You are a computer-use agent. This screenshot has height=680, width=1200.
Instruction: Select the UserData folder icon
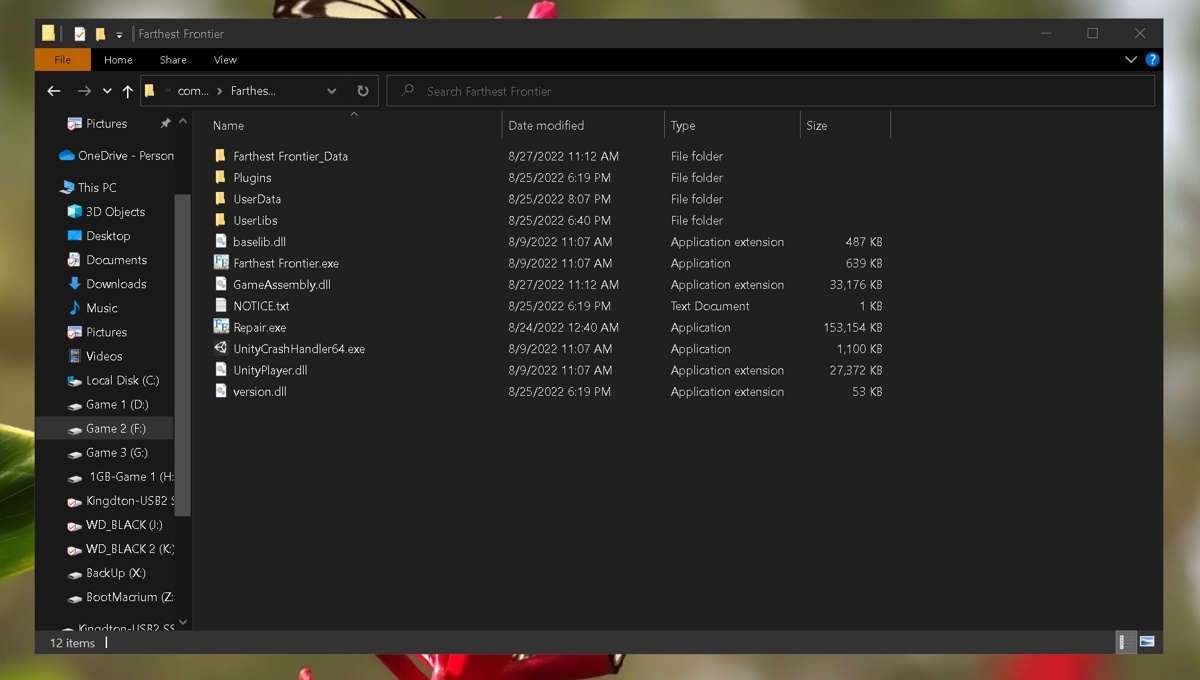(221, 199)
